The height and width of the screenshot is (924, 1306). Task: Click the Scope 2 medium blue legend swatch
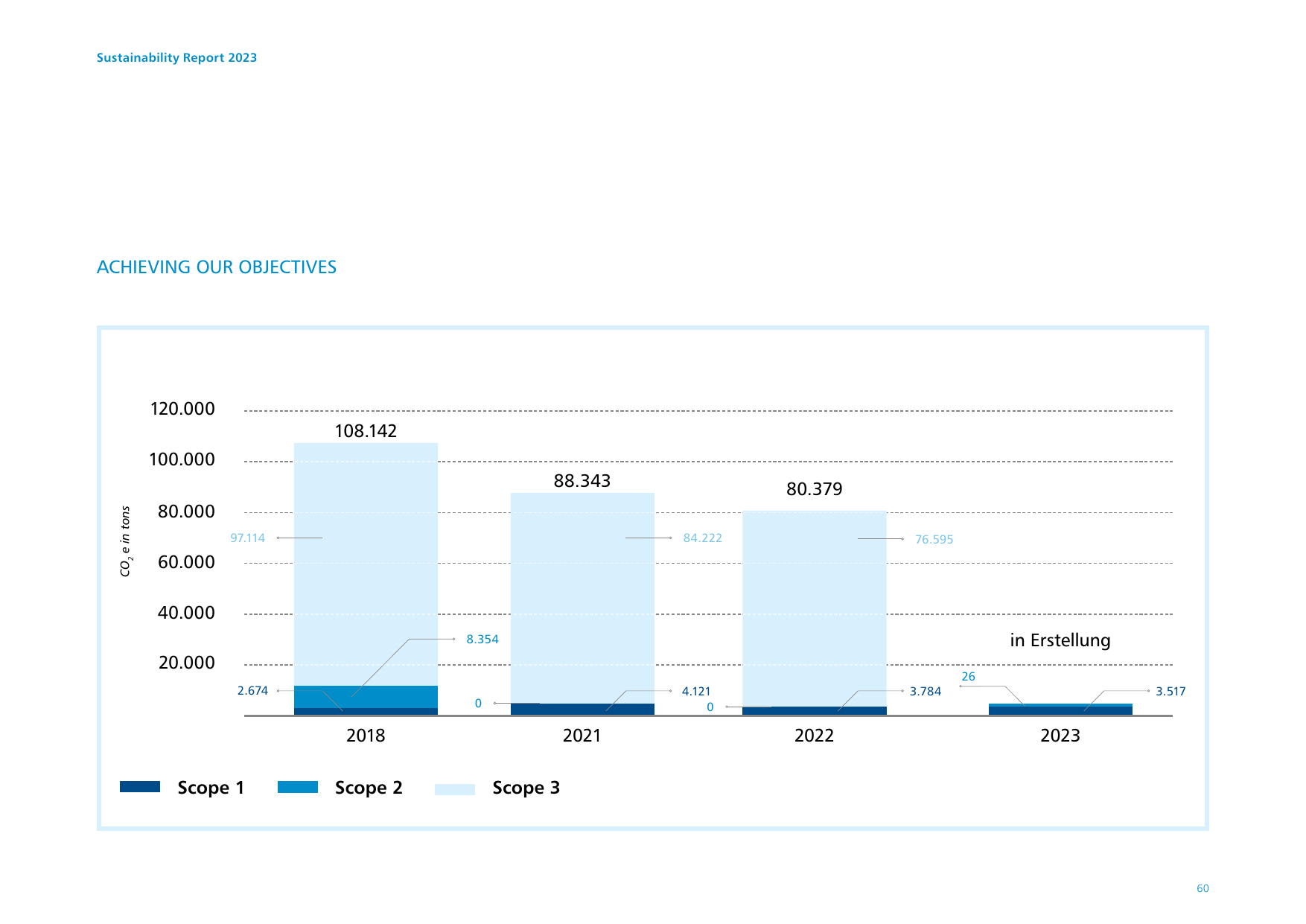click(298, 787)
